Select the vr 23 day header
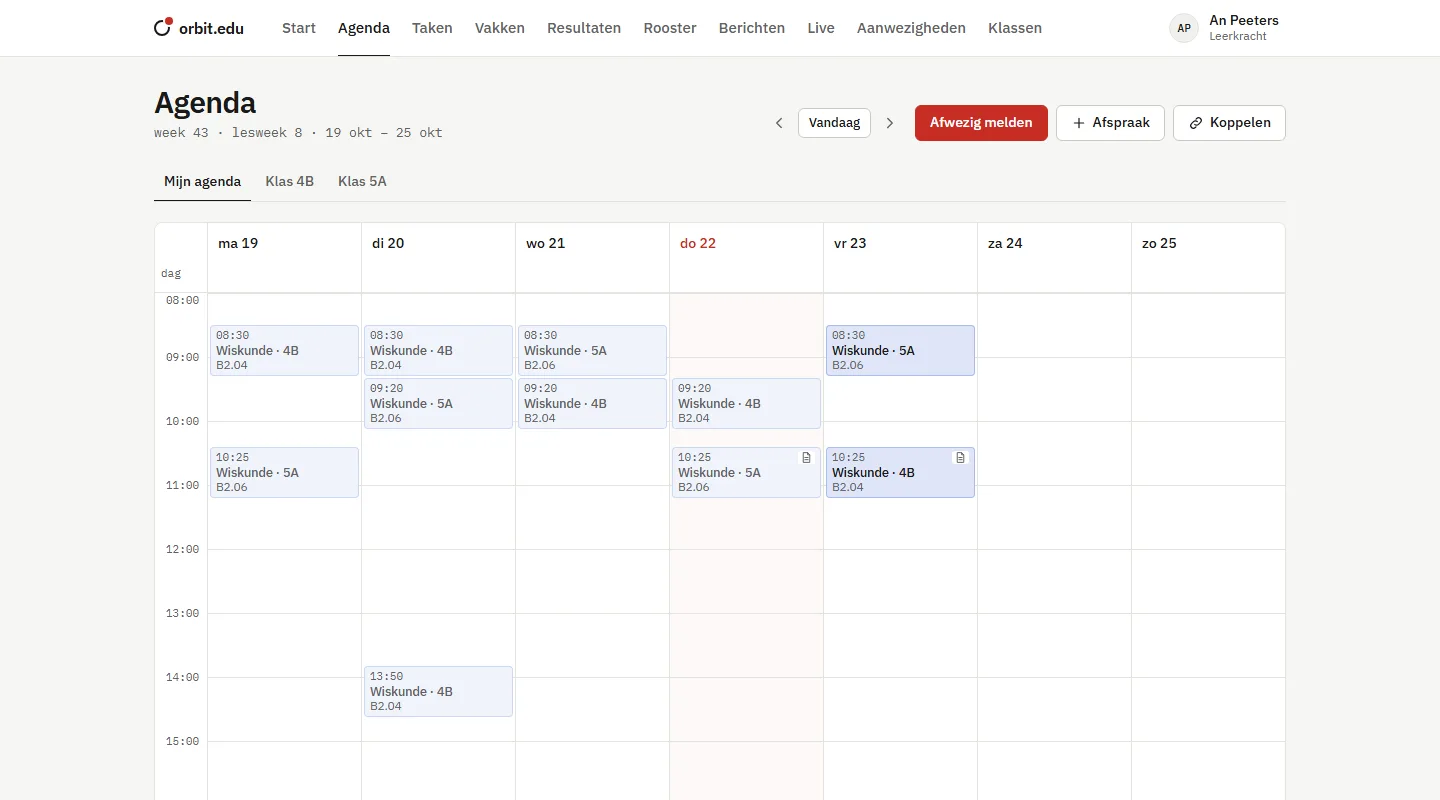 tap(850, 243)
